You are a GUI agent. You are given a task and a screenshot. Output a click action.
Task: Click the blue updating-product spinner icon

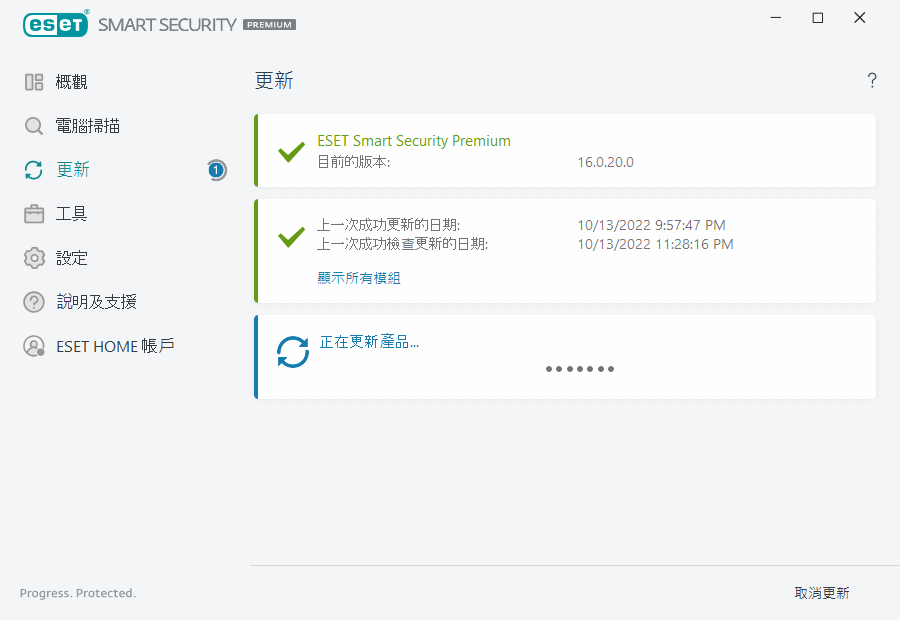[x=293, y=352]
